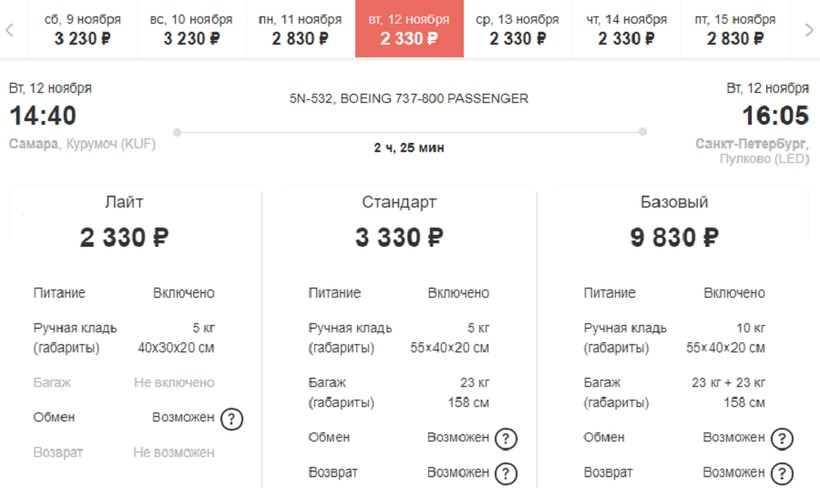Select Monday 11 November date tab
Screen dimensions: 820x488
(301, 29)
